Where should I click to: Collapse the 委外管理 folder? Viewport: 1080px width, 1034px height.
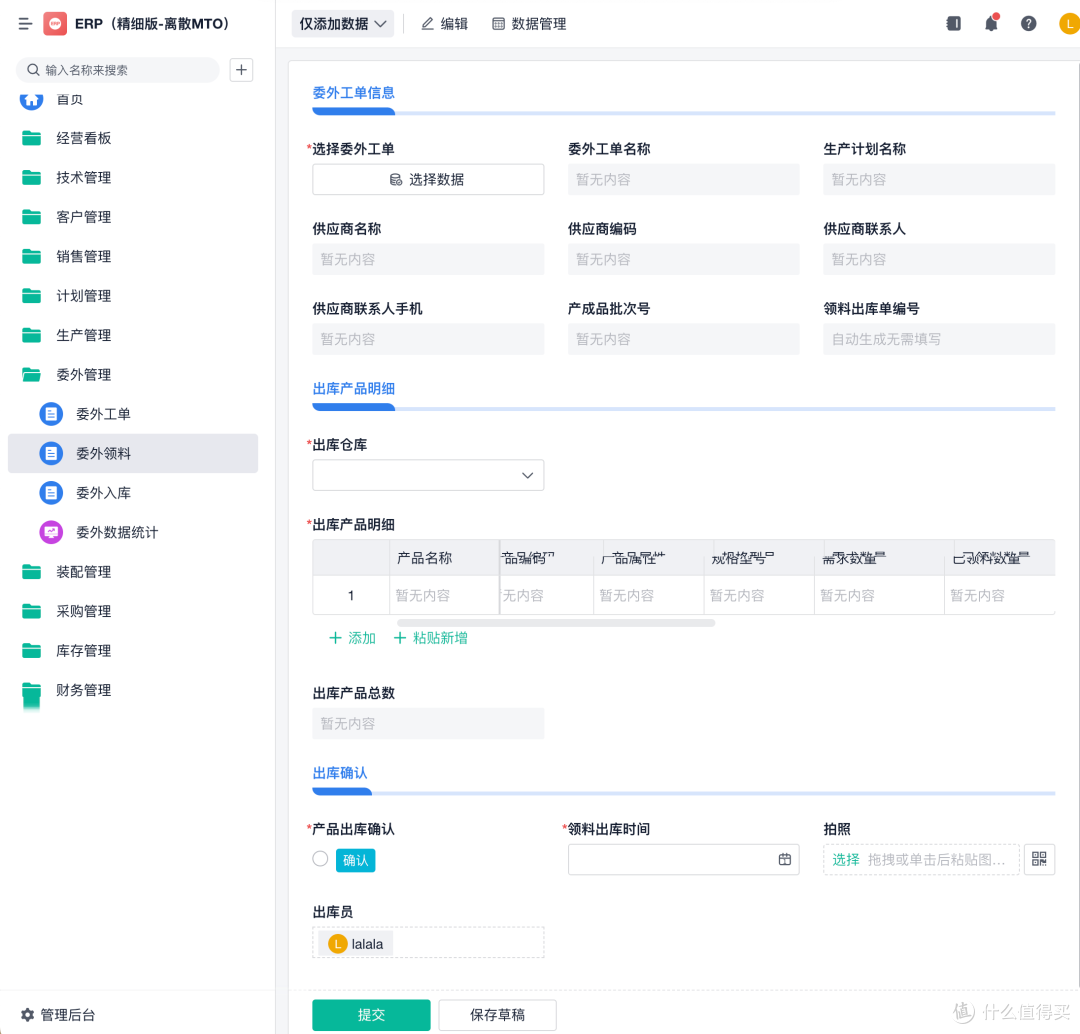133,375
